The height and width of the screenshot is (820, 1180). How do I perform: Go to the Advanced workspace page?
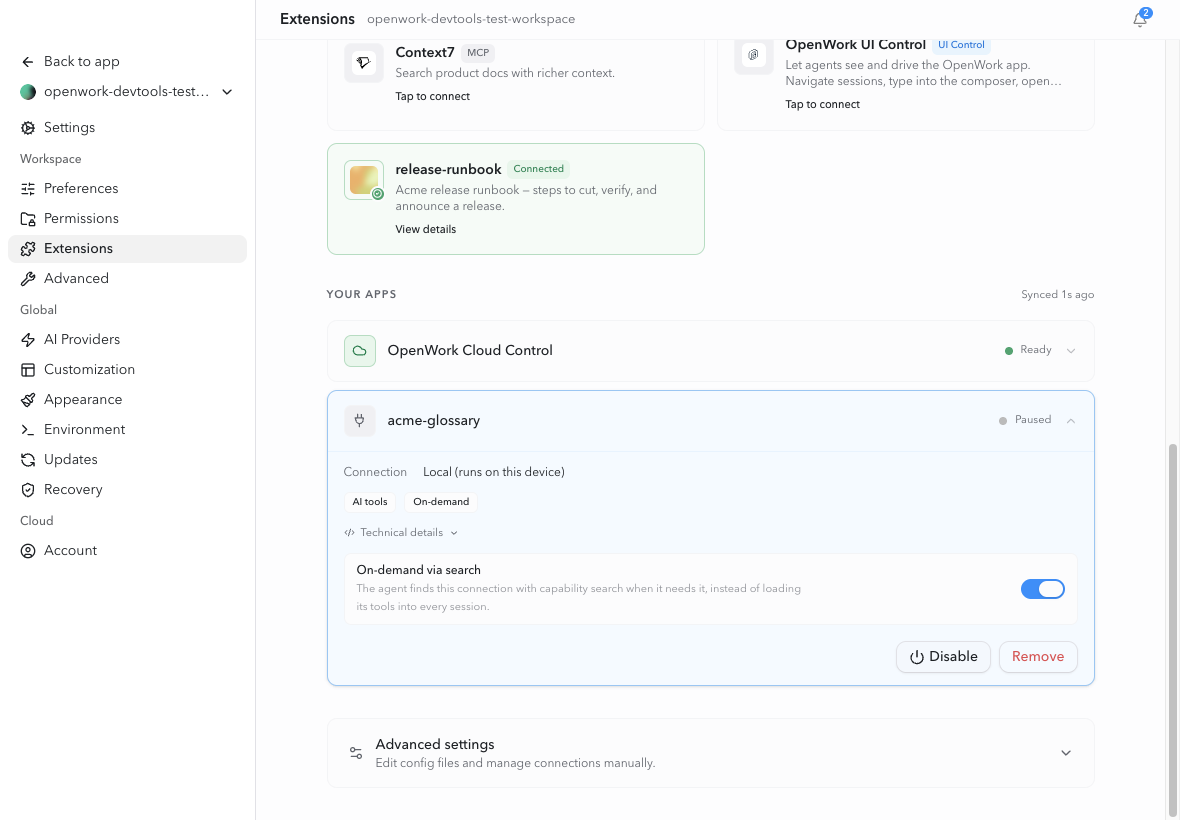coord(127,279)
